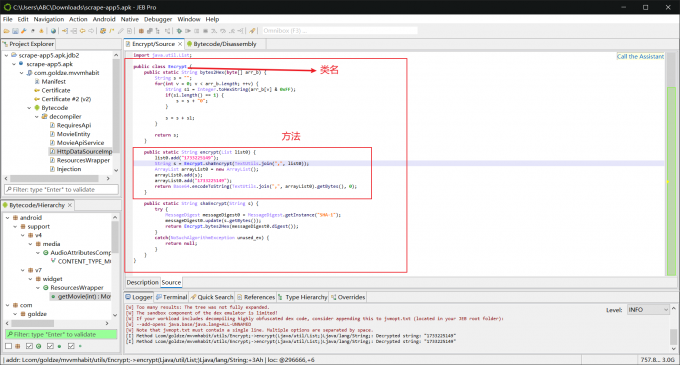Click the pencil toolbar icon
This screenshot has width=680, height=365.
[121, 31]
